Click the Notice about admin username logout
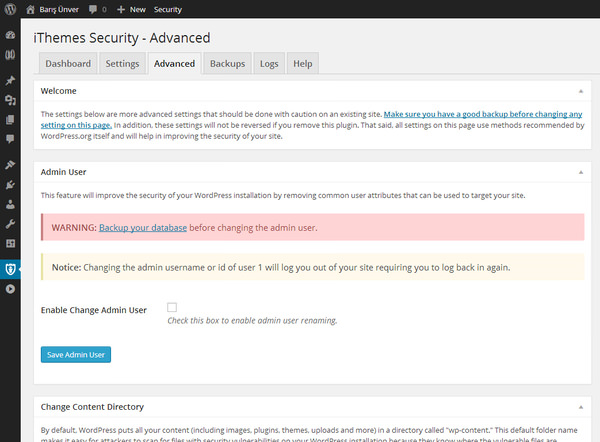Viewport: 600px width, 442px height. tap(313, 267)
